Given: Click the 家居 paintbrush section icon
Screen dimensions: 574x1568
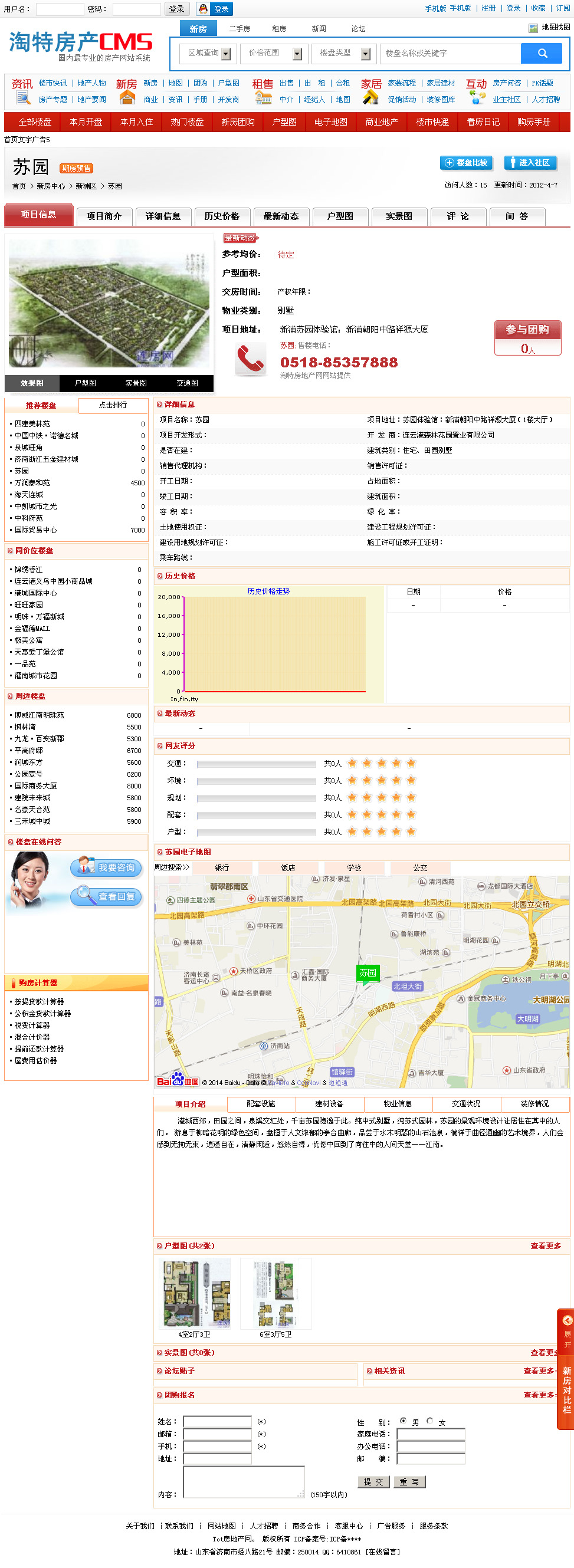Looking at the screenshot, I should coord(370,91).
